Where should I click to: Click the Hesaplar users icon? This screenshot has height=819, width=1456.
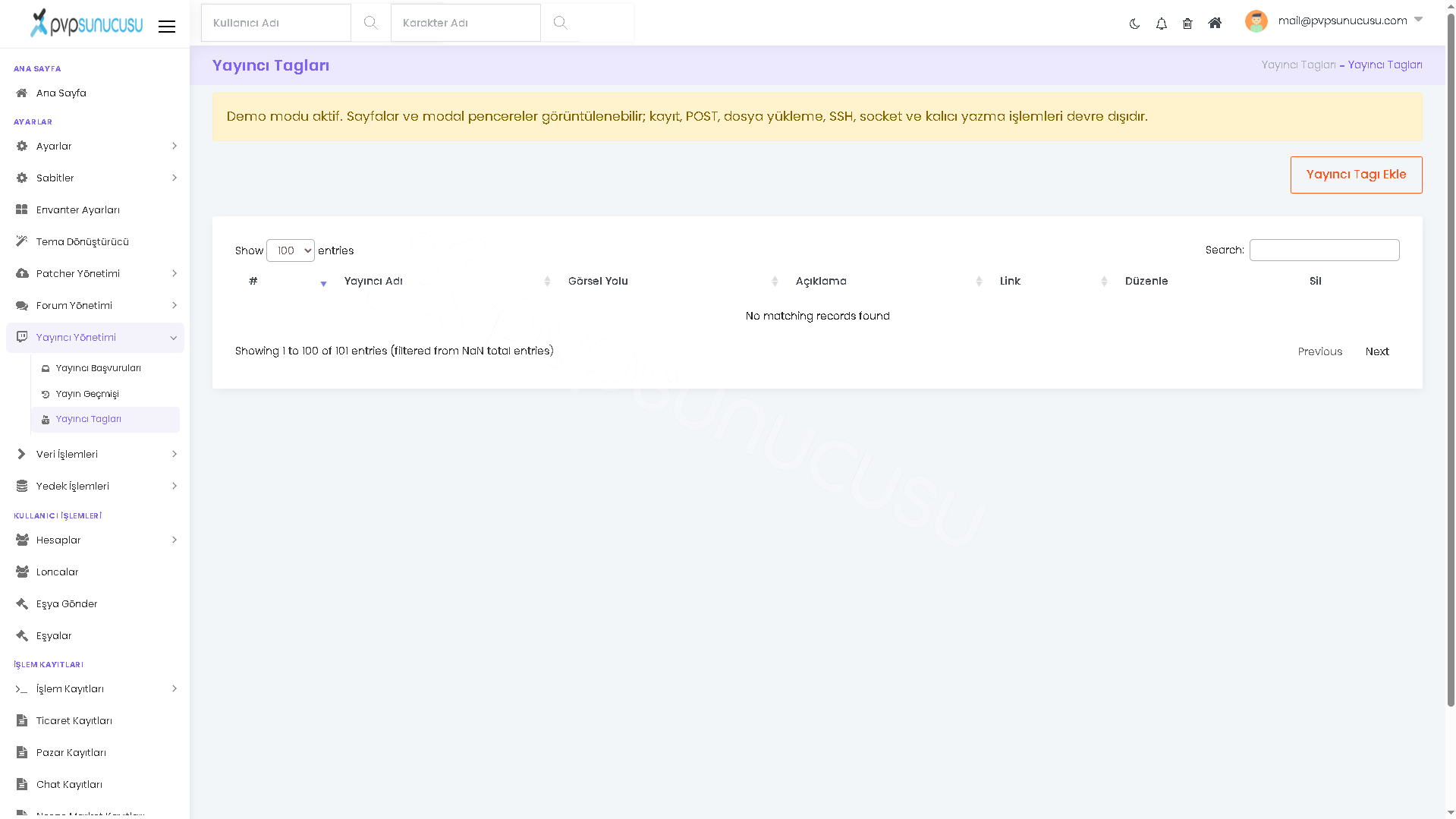pos(21,540)
